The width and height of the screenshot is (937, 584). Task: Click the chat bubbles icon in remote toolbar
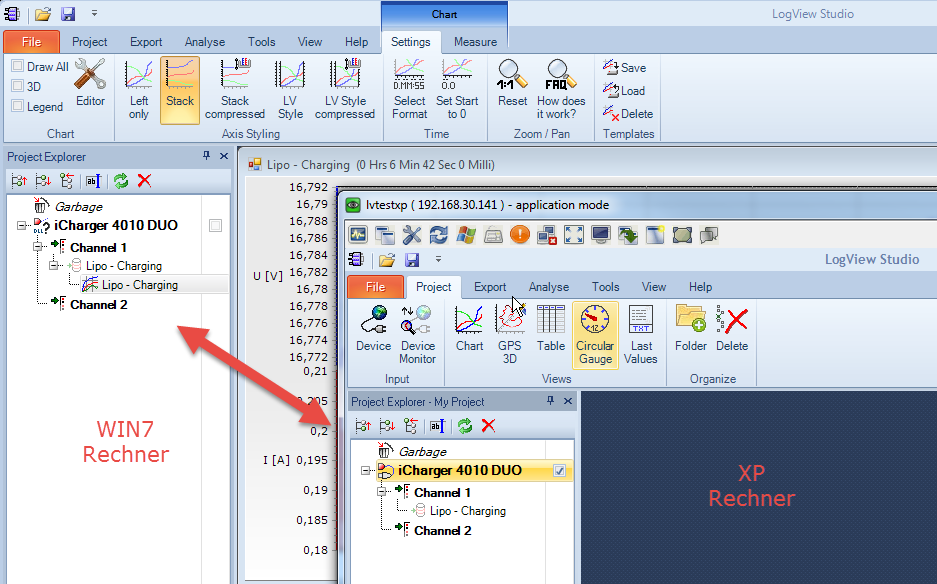pyautogui.click(x=709, y=235)
